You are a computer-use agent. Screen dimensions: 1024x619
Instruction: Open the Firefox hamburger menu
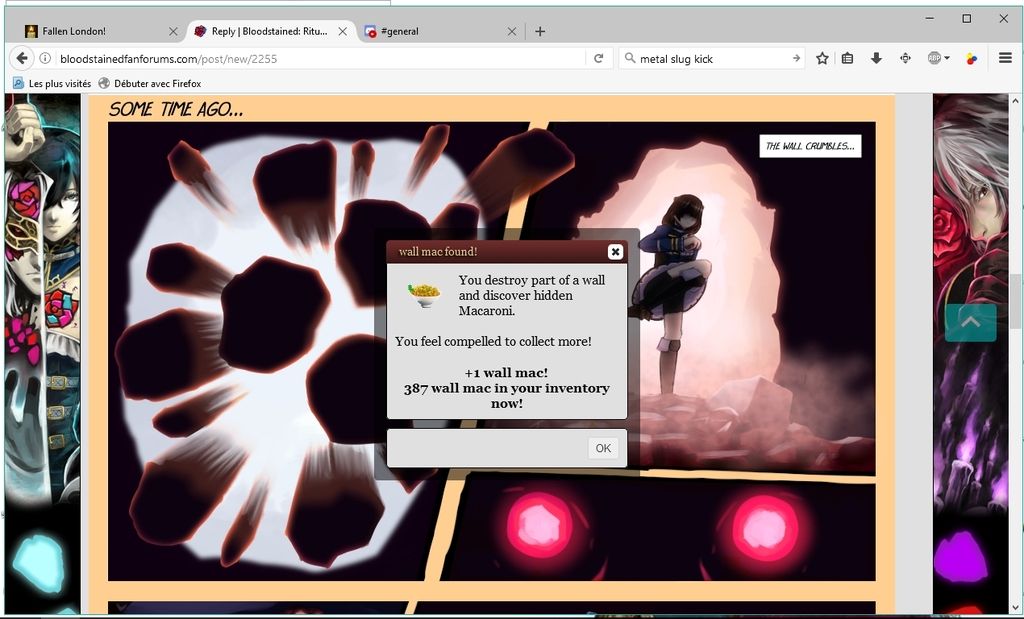pyautogui.click(x=1005, y=58)
